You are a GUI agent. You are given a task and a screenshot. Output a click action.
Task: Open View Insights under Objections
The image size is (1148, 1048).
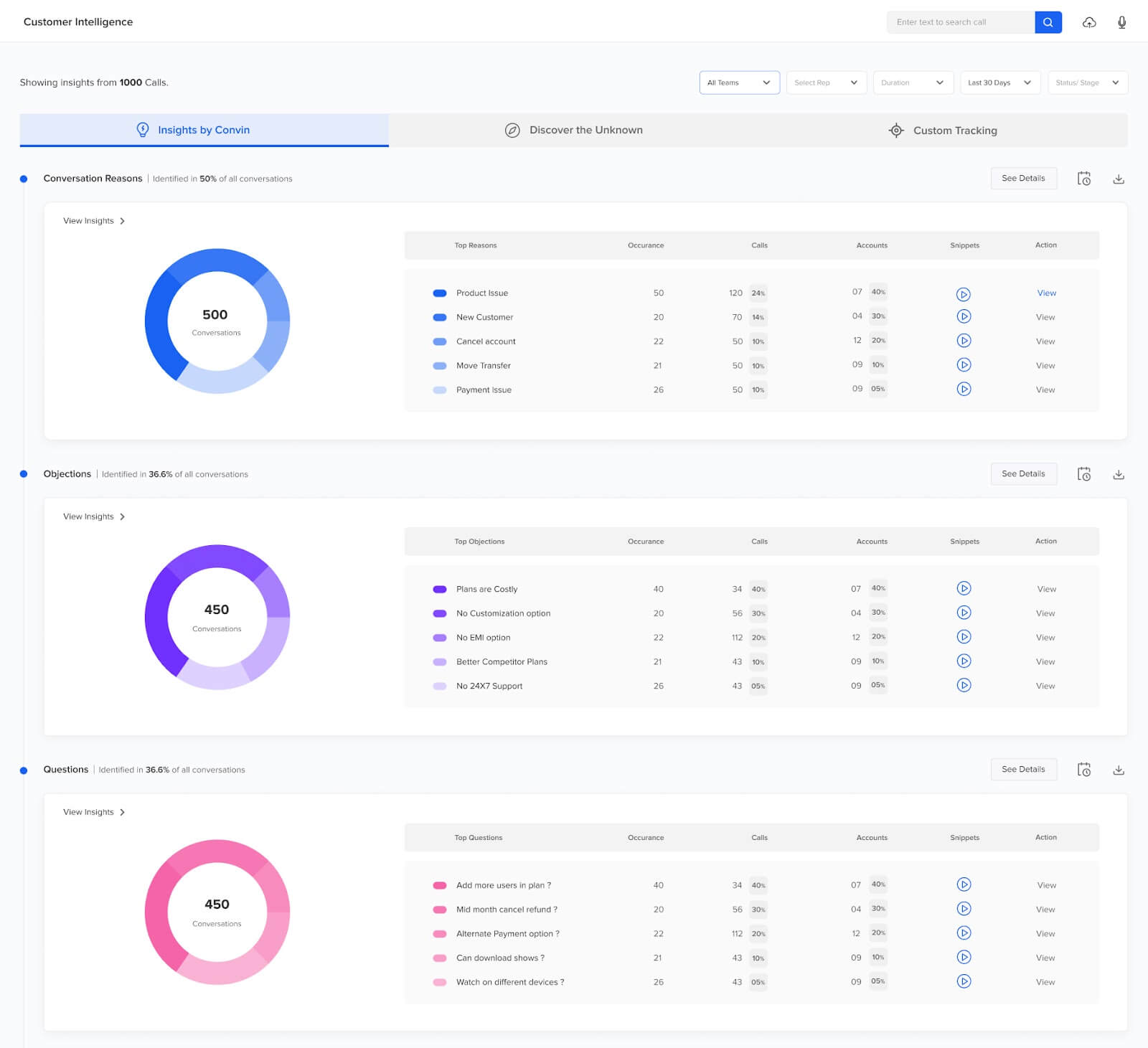pos(93,516)
